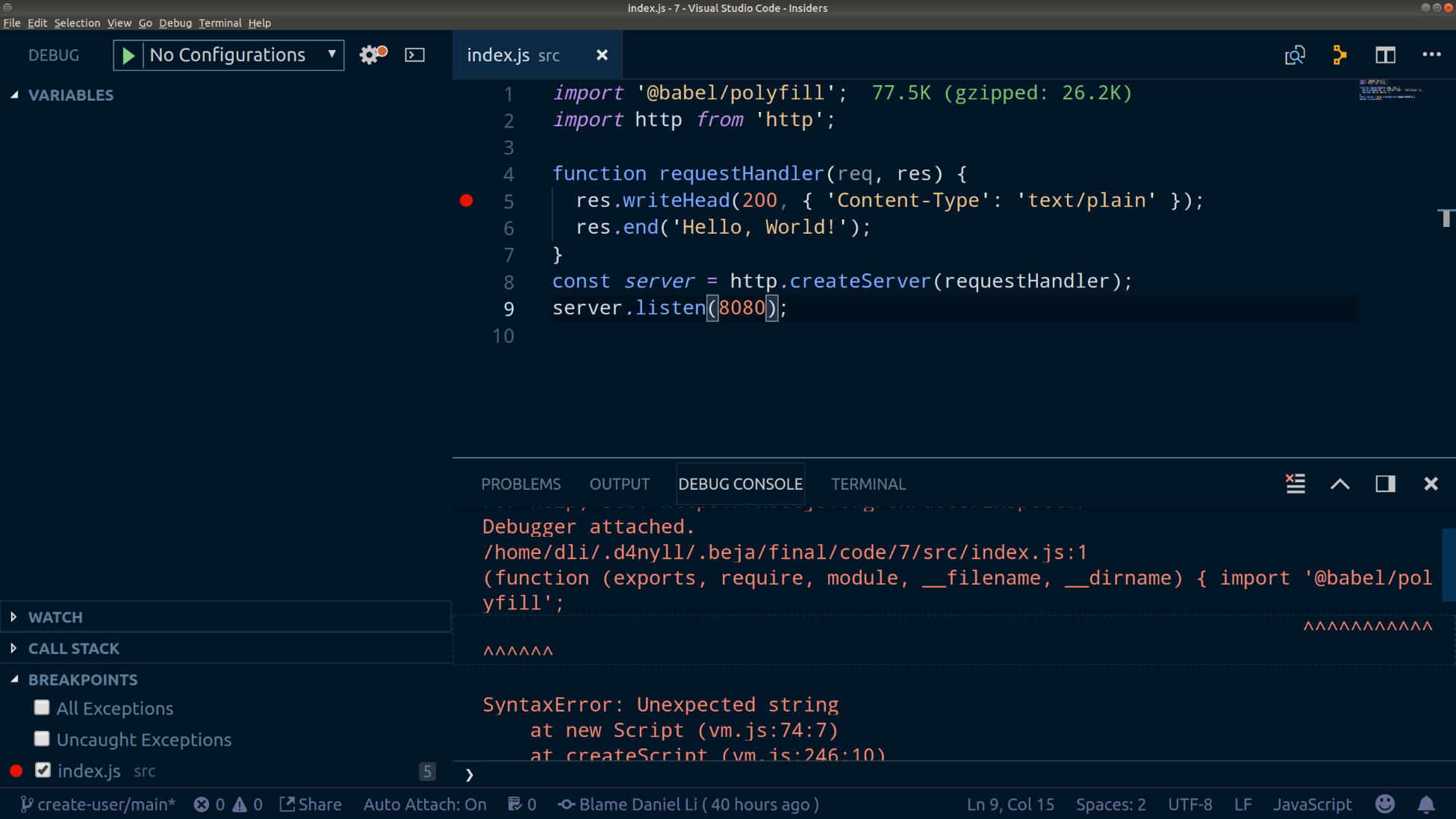Switch to the TERMINAL tab
Image resolution: width=1456 pixels, height=819 pixels.
point(868,484)
